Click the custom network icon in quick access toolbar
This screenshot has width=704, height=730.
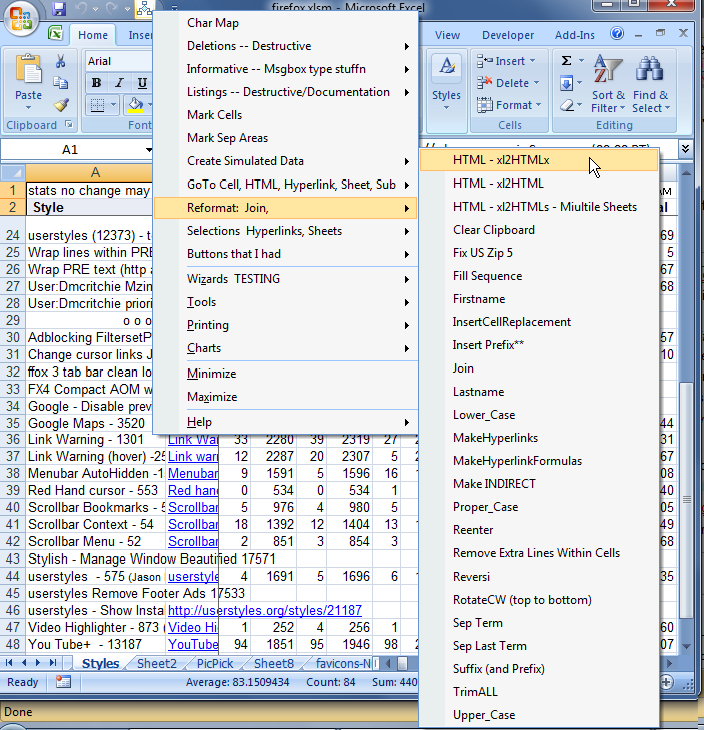144,9
